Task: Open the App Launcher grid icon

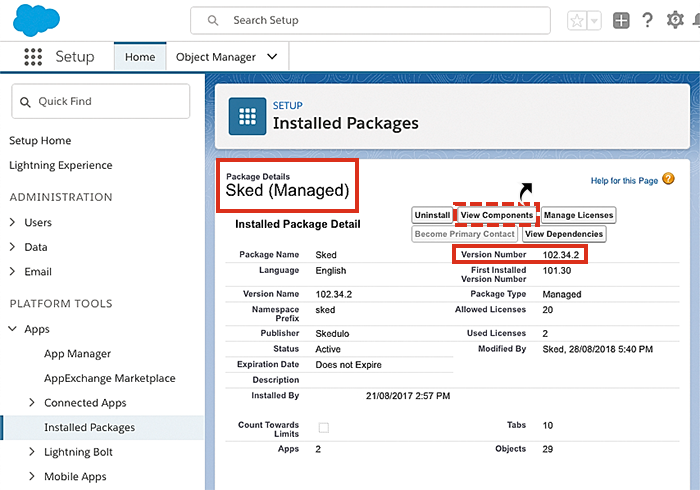Action: (33, 57)
